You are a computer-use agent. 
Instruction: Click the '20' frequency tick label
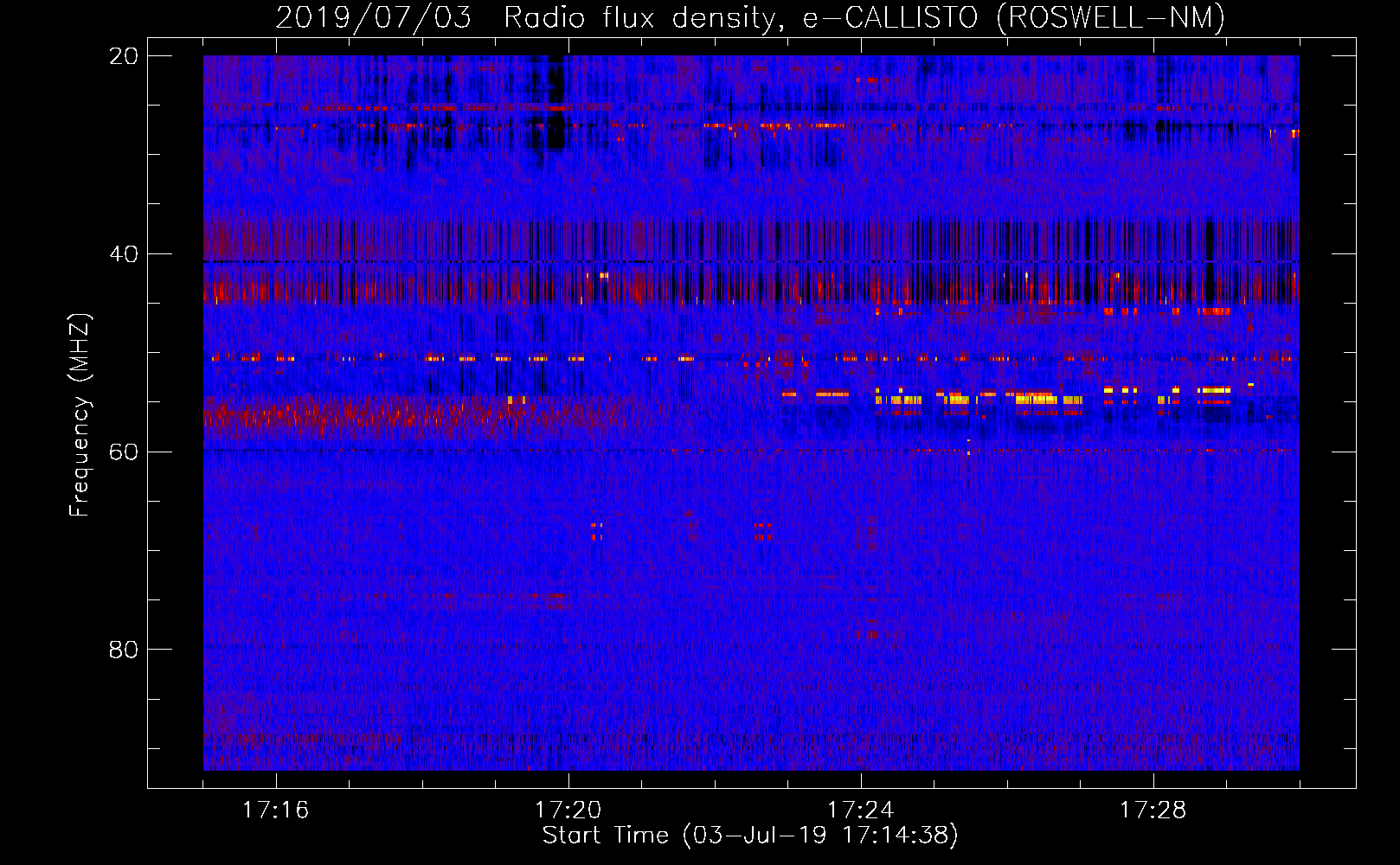click(124, 56)
